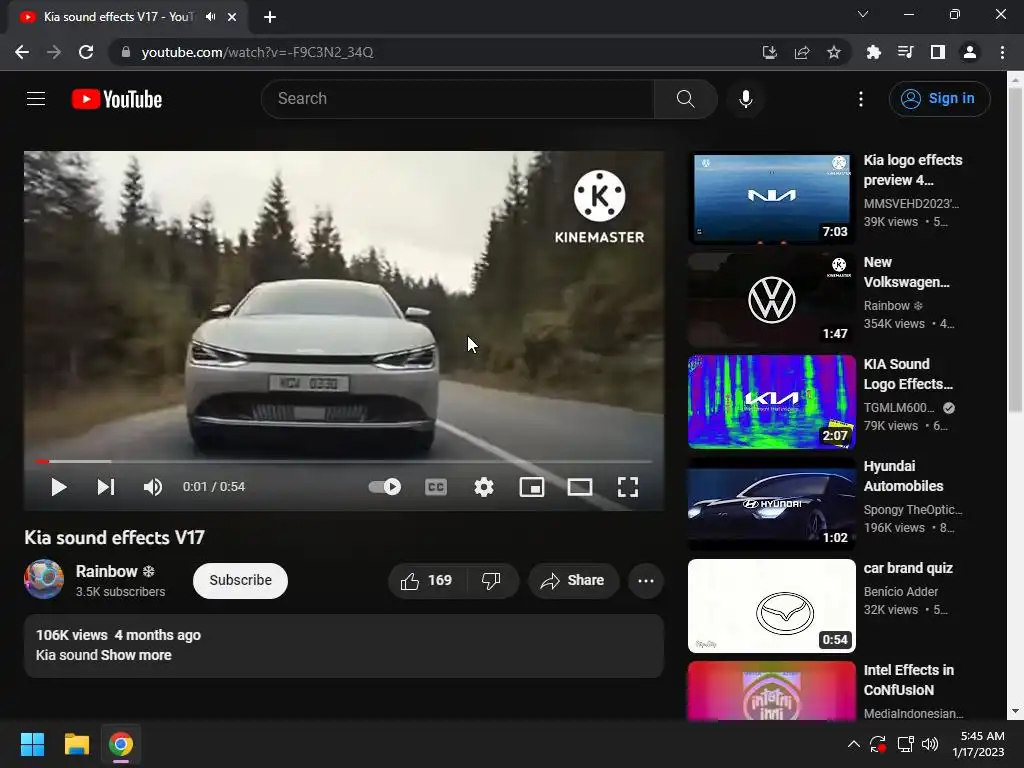This screenshot has height=768, width=1024.
Task: Open Rainbow channel avatar
Action: pos(44,579)
